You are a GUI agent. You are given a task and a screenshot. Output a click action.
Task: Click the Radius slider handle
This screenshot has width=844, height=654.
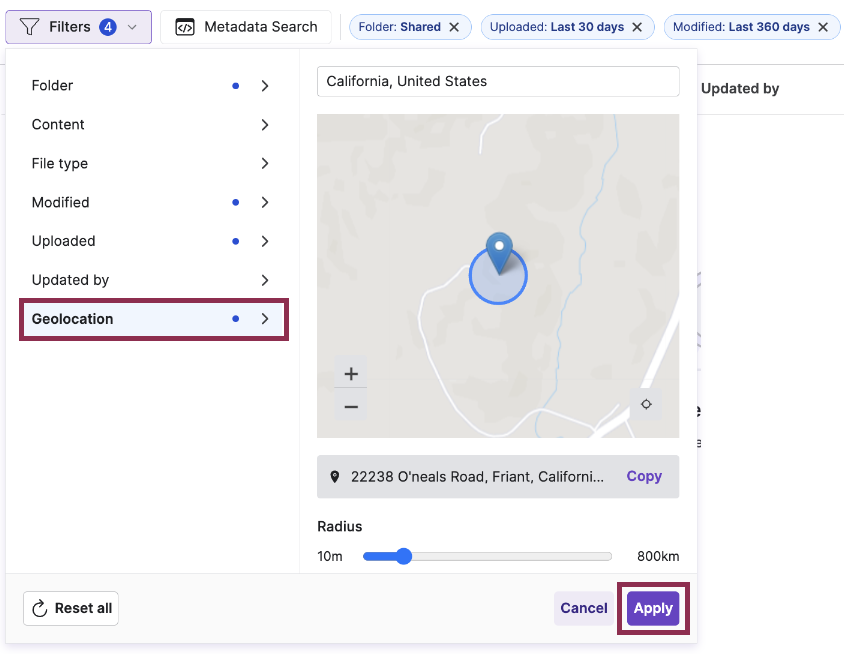pyautogui.click(x=403, y=556)
